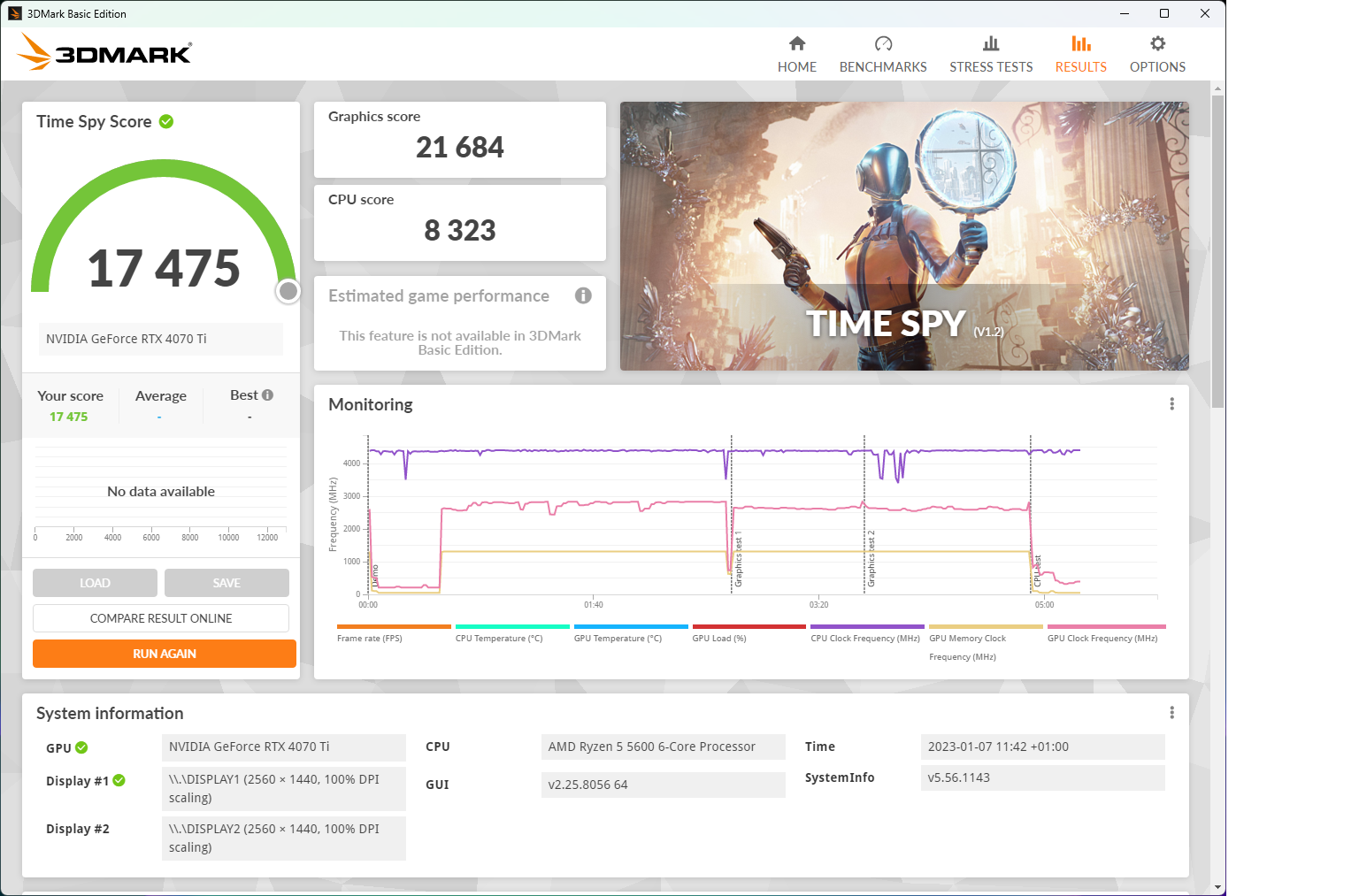Click the RUN AGAIN button
1359x896 pixels.
[x=165, y=654]
